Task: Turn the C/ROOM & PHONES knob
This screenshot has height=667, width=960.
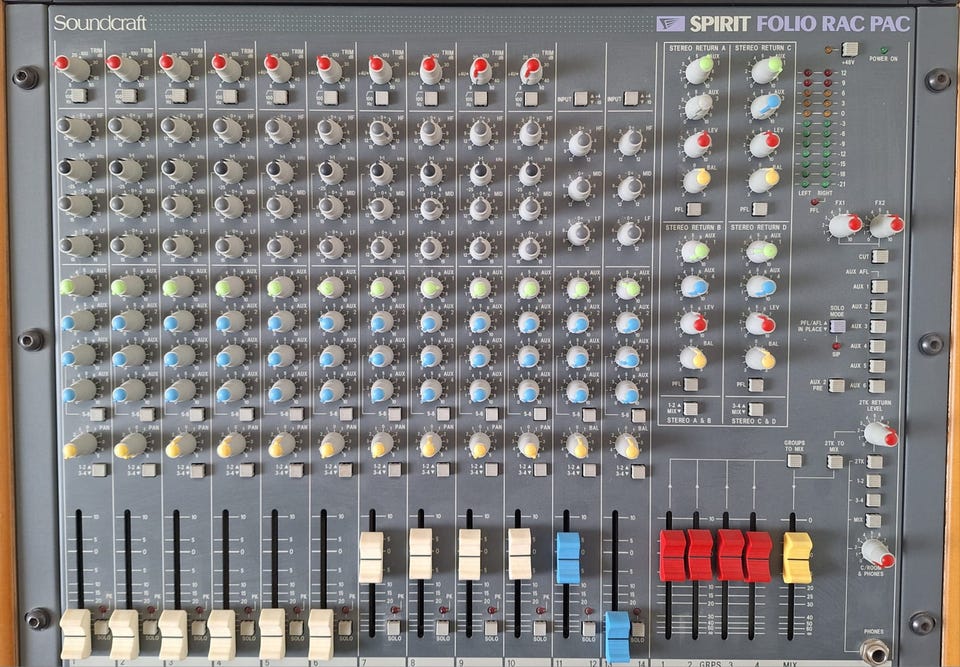Action: click(x=877, y=553)
